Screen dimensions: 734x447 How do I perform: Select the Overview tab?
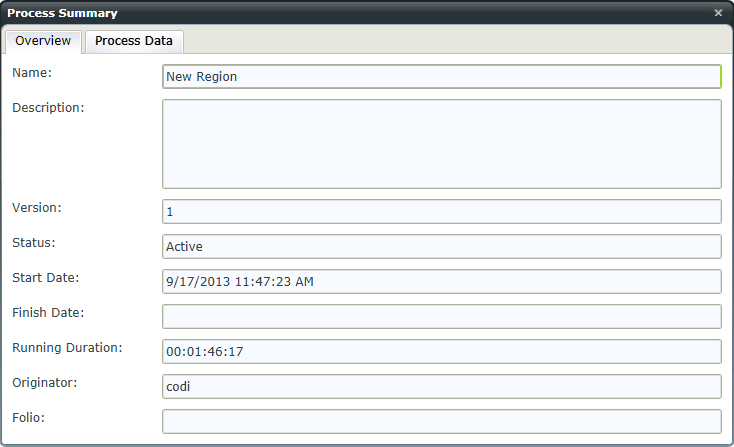coord(43,41)
